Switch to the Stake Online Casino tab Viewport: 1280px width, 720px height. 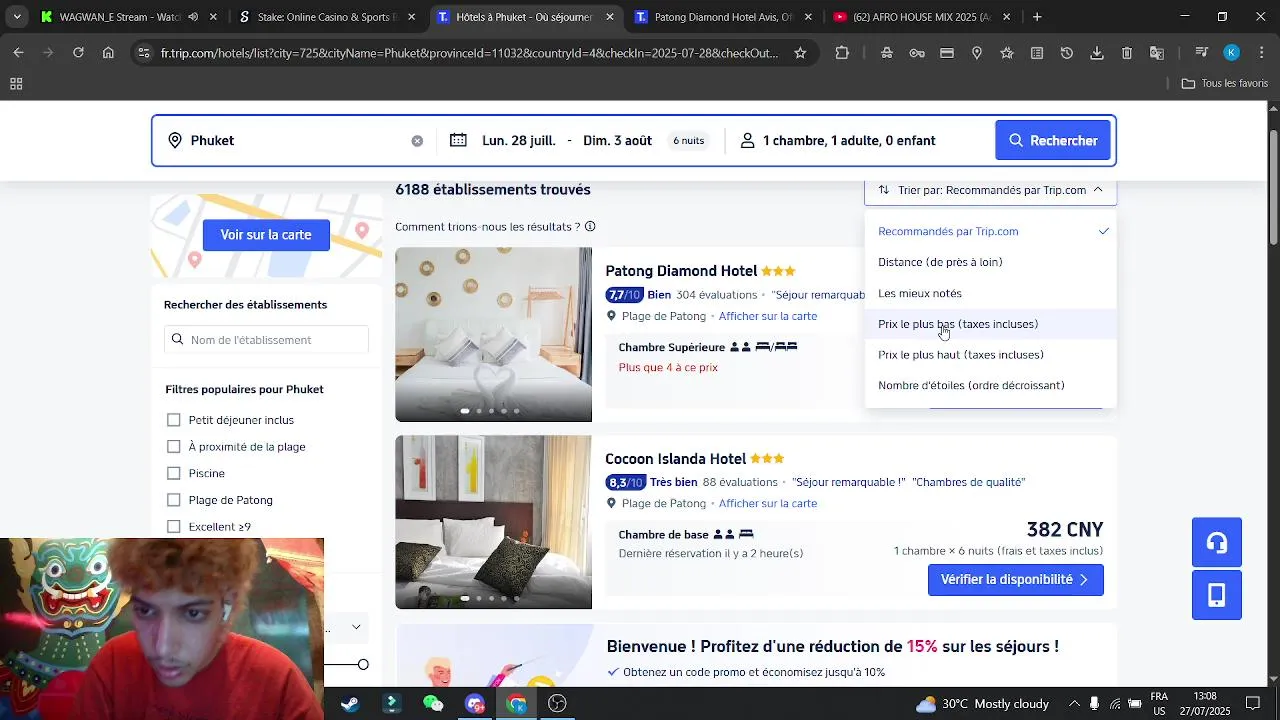click(x=325, y=17)
